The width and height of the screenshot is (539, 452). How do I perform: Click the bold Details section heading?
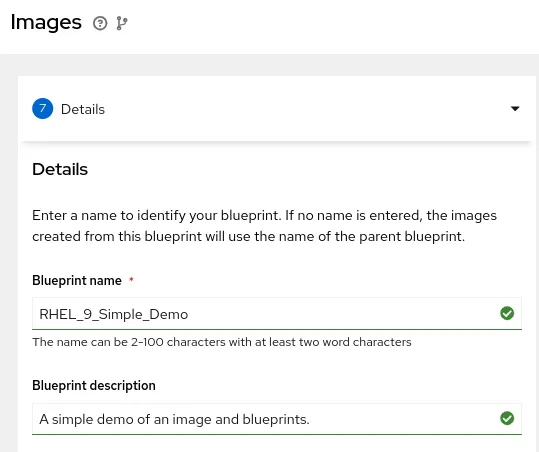(60, 169)
